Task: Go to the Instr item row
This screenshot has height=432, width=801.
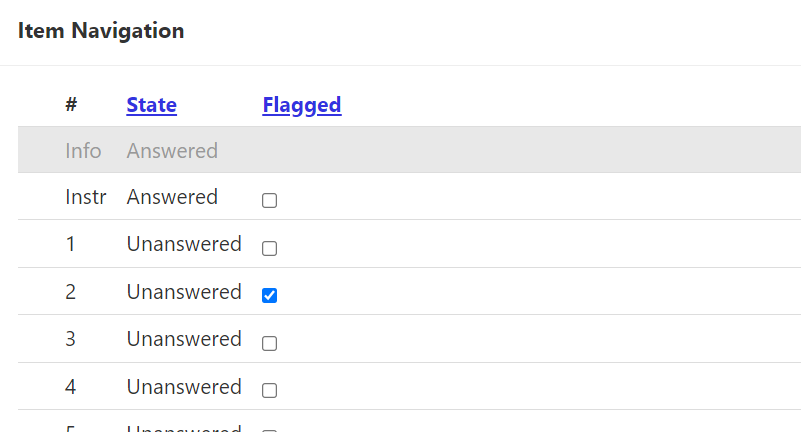Action: coord(85,197)
